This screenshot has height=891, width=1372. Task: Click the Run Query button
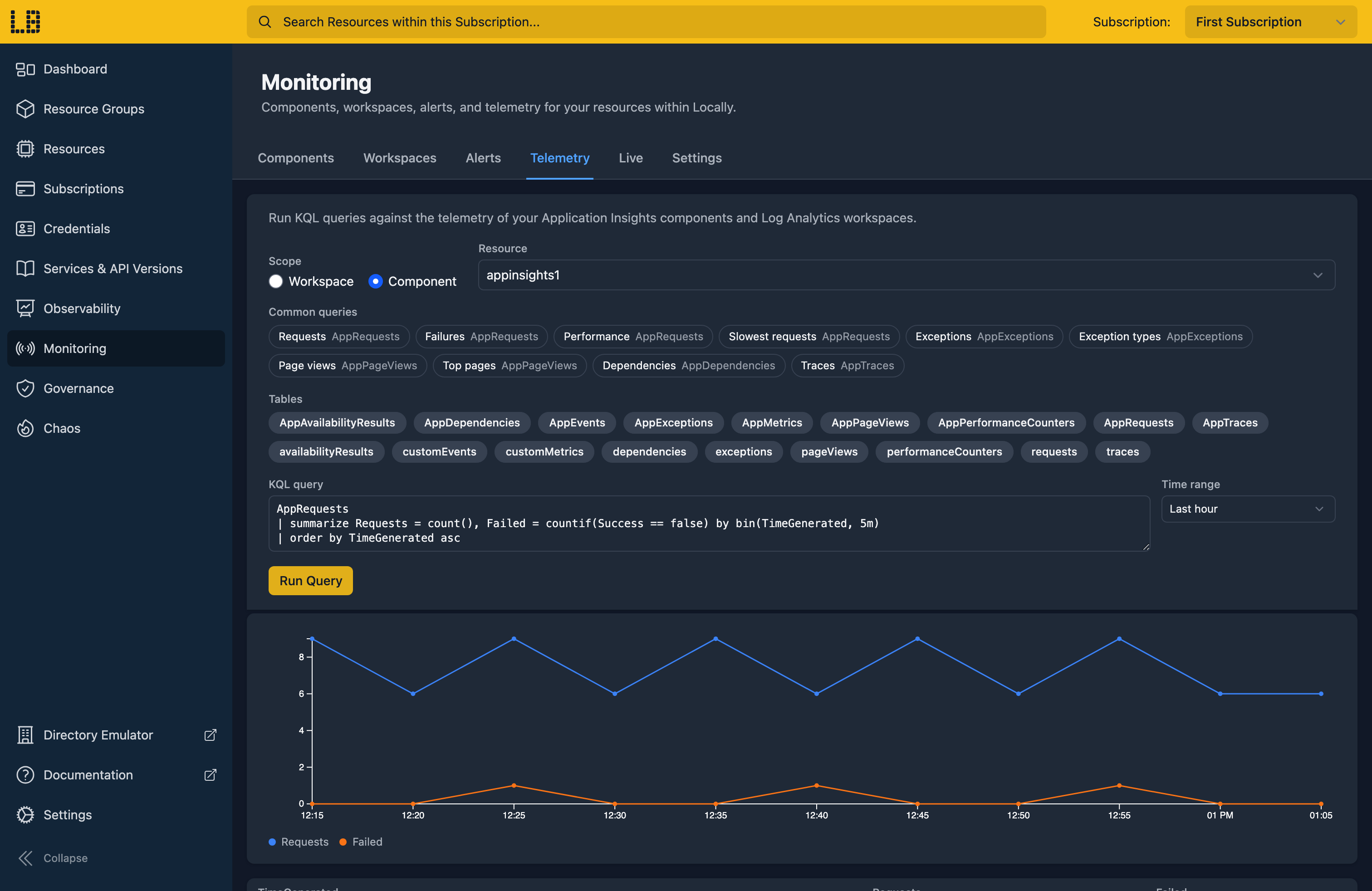311,581
